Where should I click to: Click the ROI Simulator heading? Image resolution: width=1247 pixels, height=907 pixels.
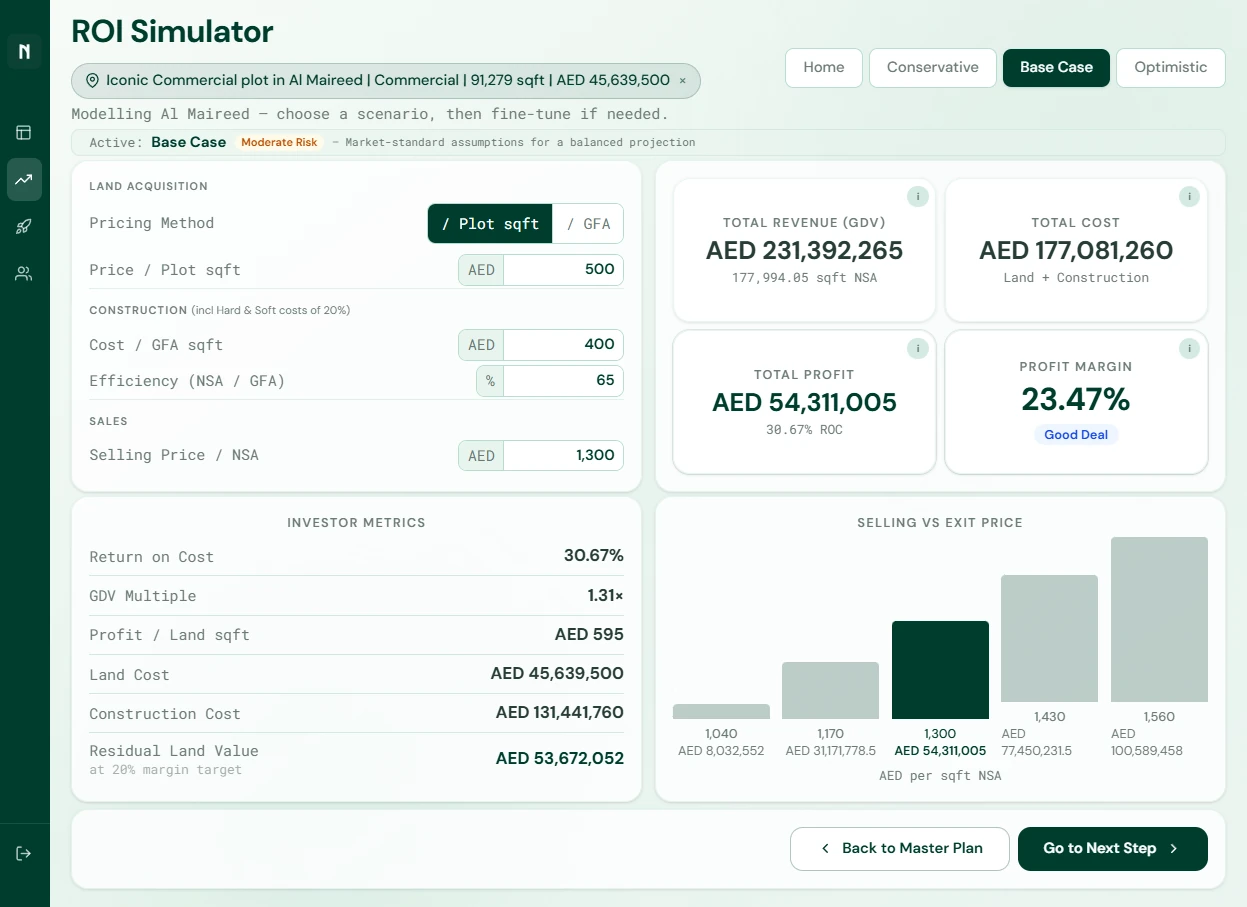(172, 31)
